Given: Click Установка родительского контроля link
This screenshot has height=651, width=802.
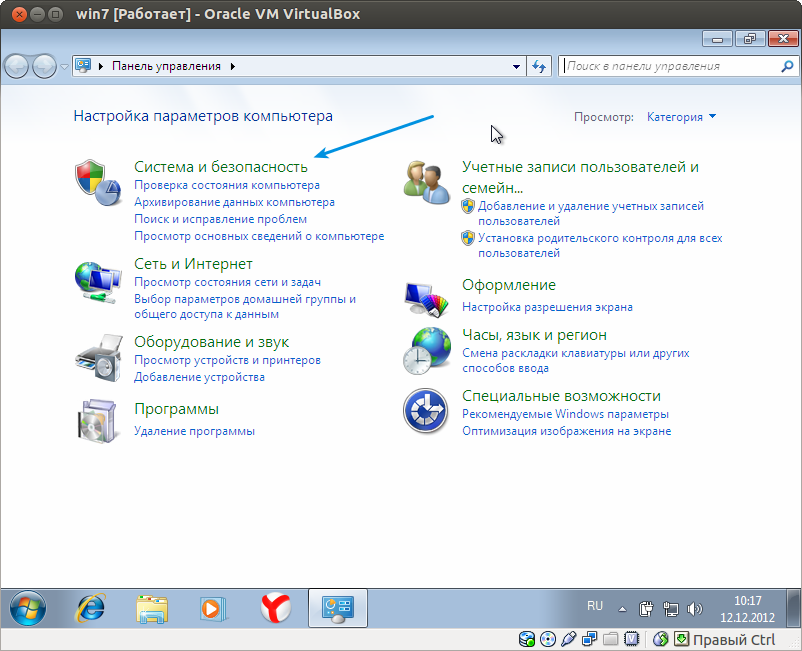Looking at the screenshot, I should pyautogui.click(x=600, y=245).
